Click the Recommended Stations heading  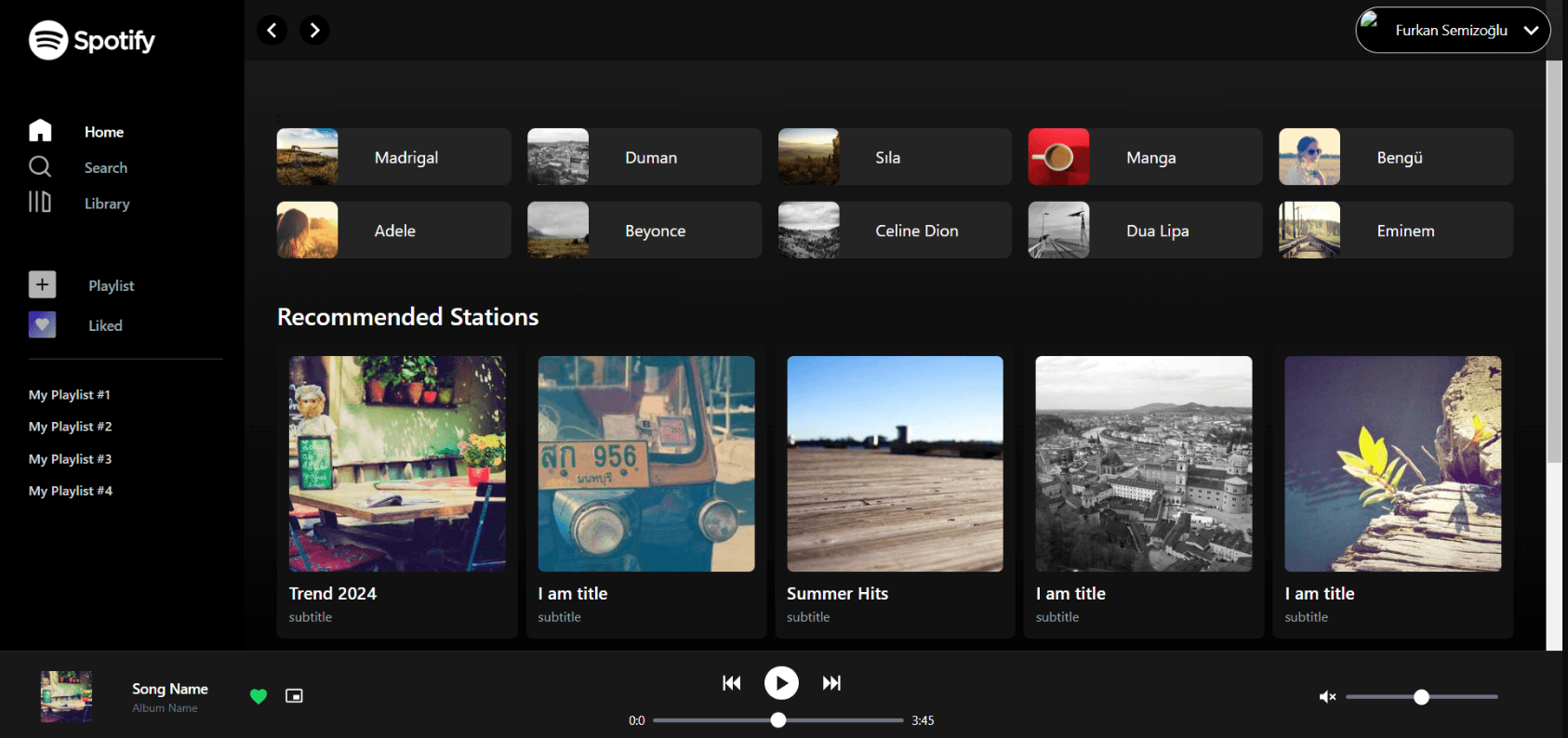click(x=408, y=317)
